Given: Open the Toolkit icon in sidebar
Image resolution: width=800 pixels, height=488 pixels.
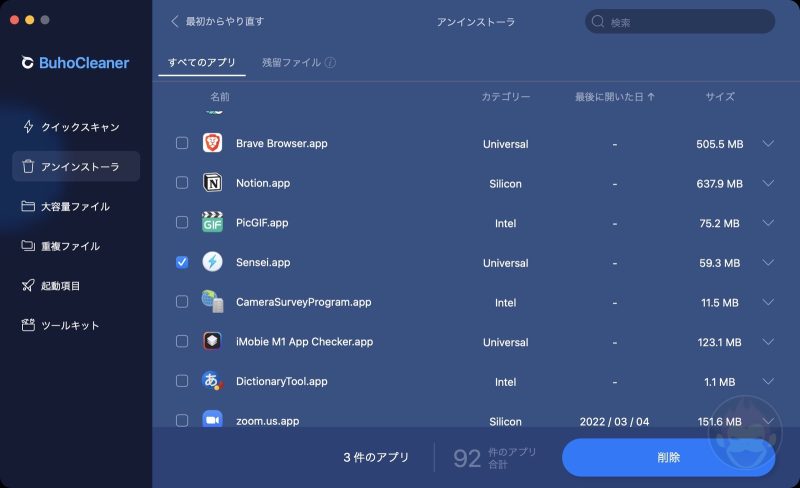Looking at the screenshot, I should coord(28,325).
